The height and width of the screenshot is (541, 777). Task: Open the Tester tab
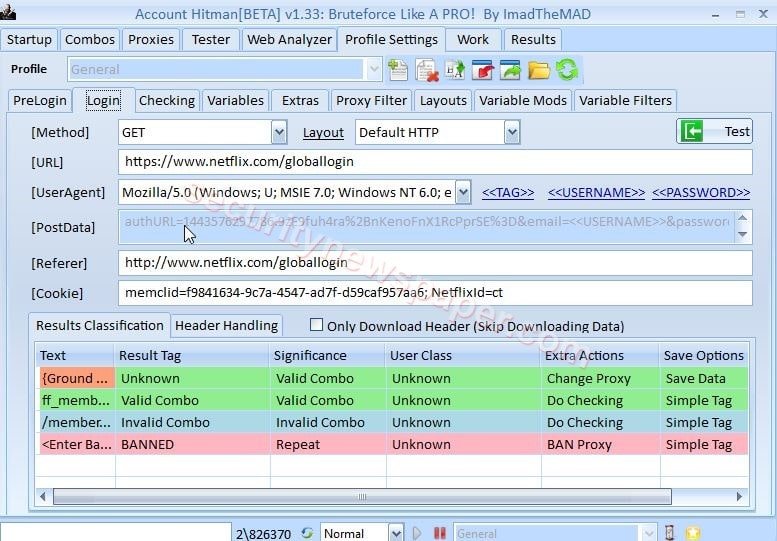(x=211, y=40)
